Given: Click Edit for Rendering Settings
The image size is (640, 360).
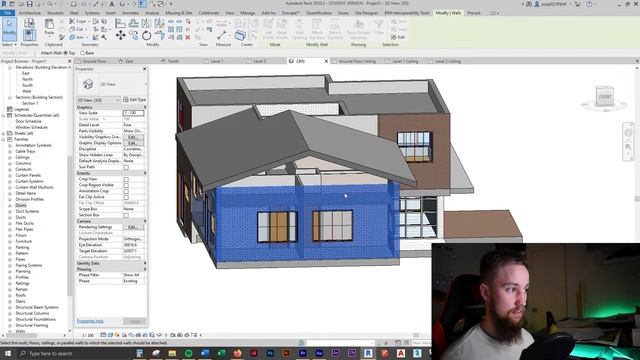Looking at the screenshot, I should [x=133, y=227].
